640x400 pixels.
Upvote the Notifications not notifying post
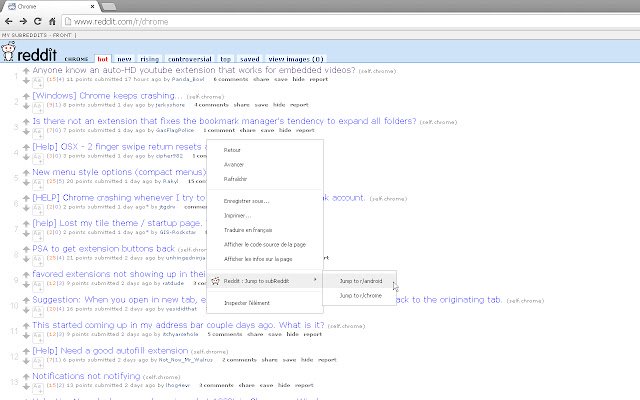click(x=26, y=377)
